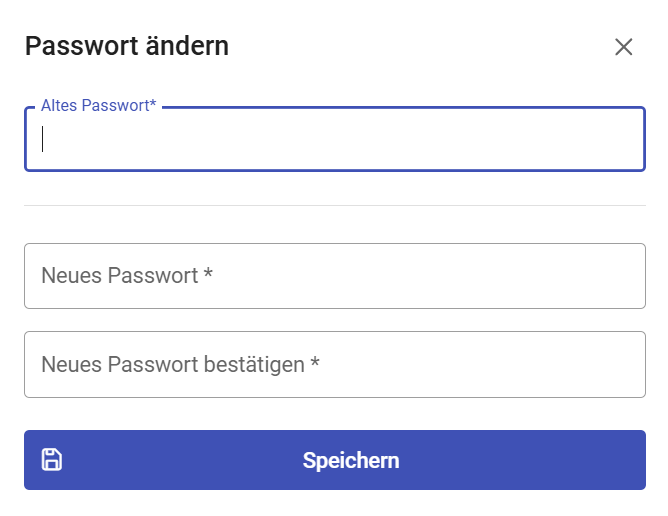Click the word "Passwort" in the heading
Viewport: 668px width, 516px height.
[x=70, y=46]
